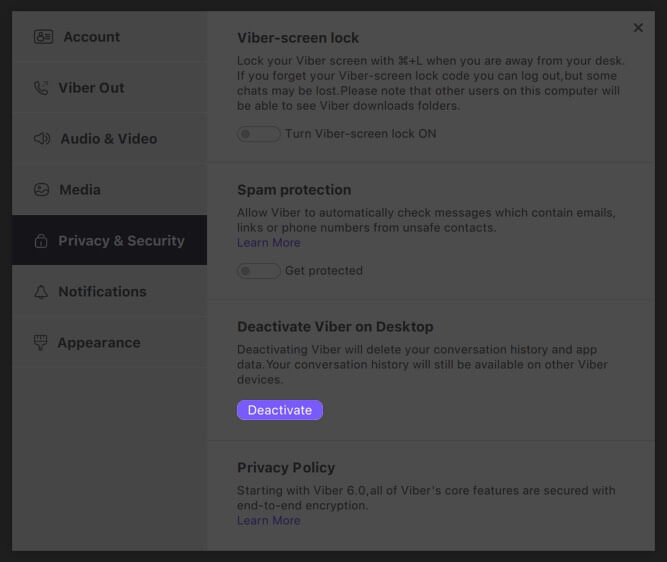This screenshot has width=667, height=562.
Task: Click the Turn Viber-screen lock ON label
Action: [361, 134]
